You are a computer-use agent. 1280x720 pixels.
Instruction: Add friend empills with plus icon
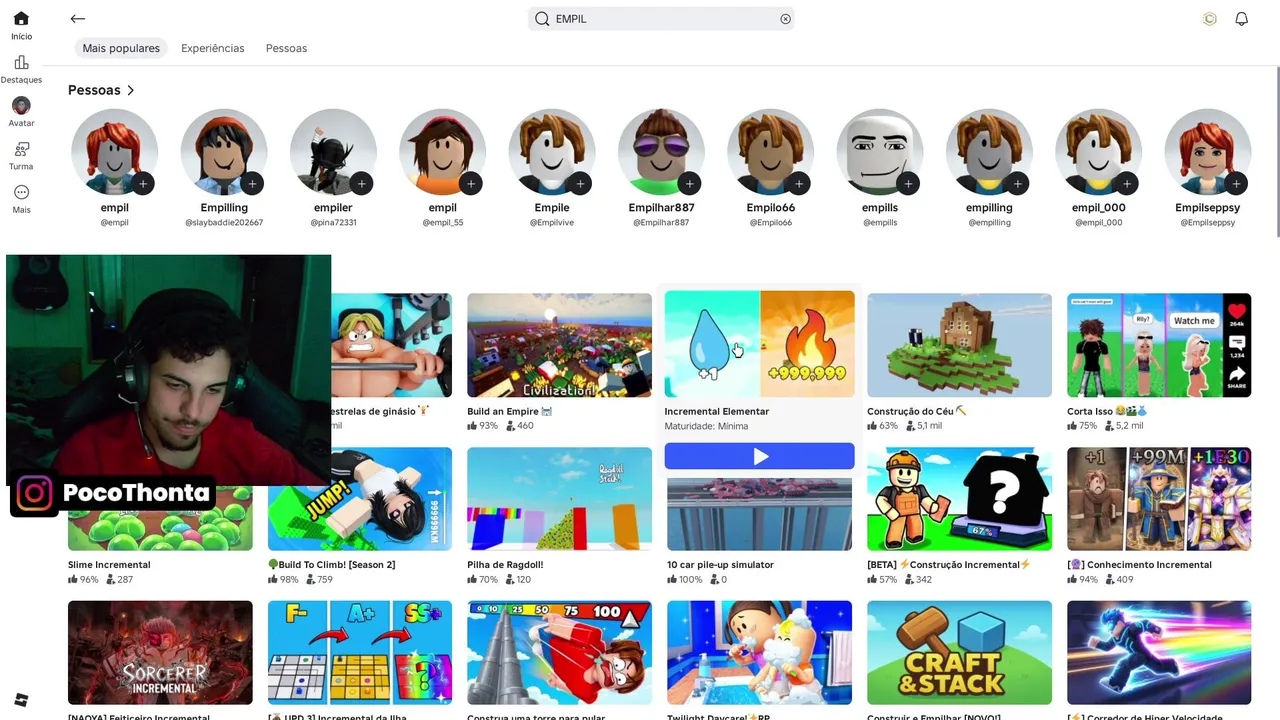[x=907, y=183]
